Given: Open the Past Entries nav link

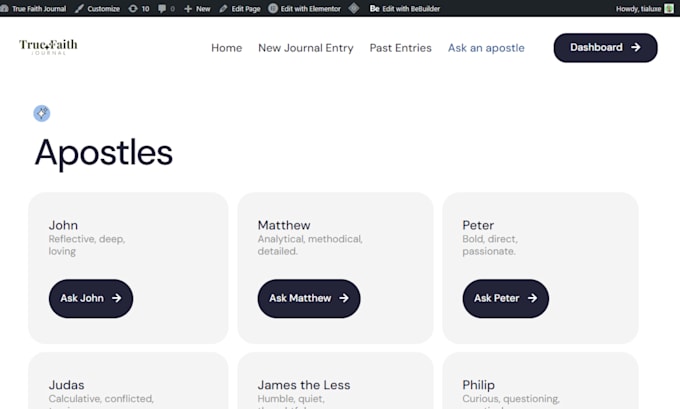Looking at the screenshot, I should tap(400, 48).
